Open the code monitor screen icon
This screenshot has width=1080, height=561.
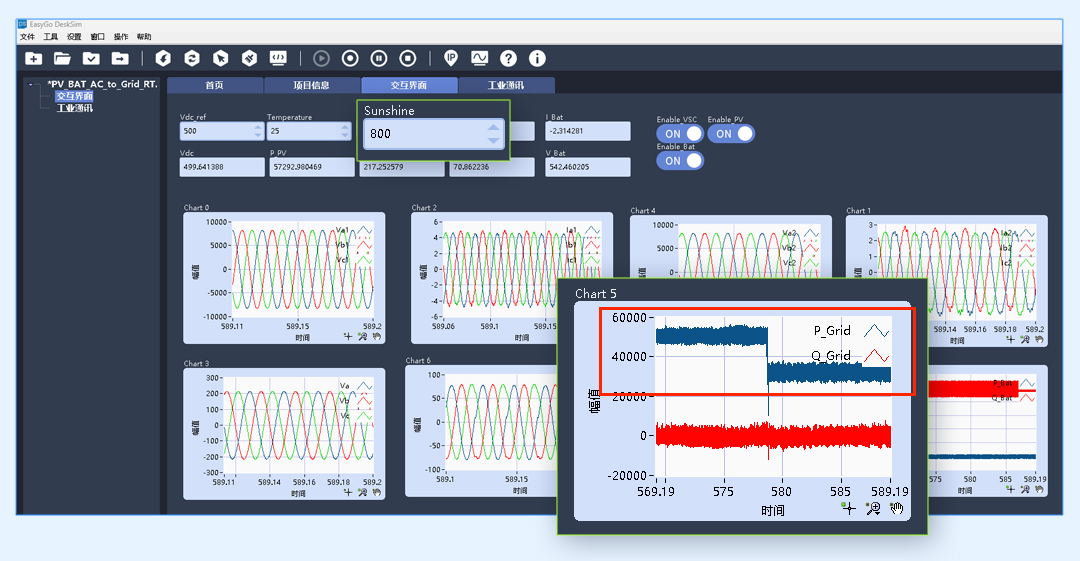[x=278, y=59]
